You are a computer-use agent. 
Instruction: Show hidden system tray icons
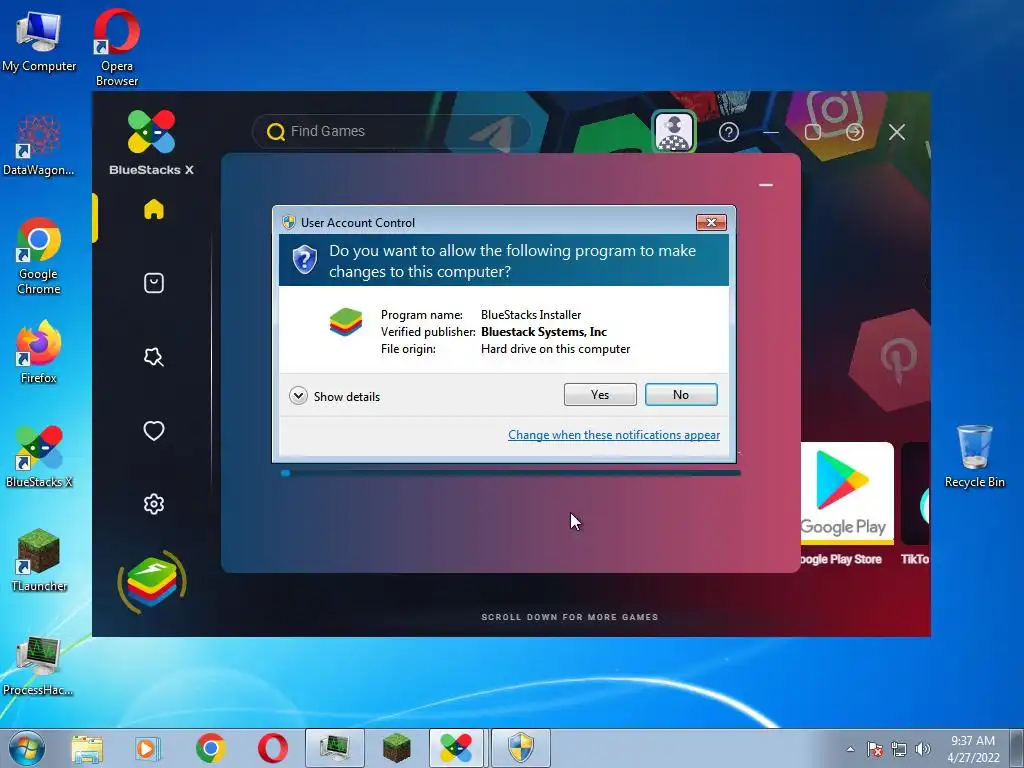[x=850, y=749]
